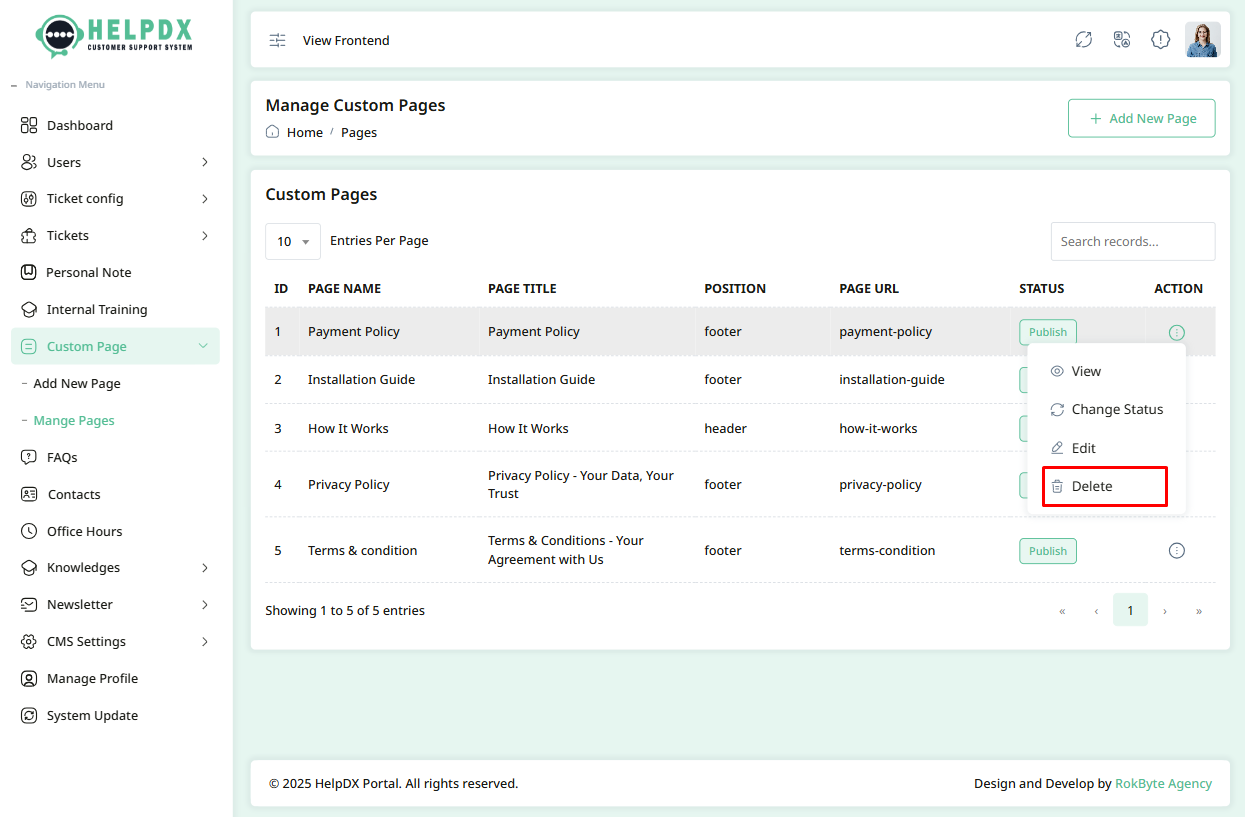
Task: Go to Home breadcrumb link
Action: coord(305,132)
